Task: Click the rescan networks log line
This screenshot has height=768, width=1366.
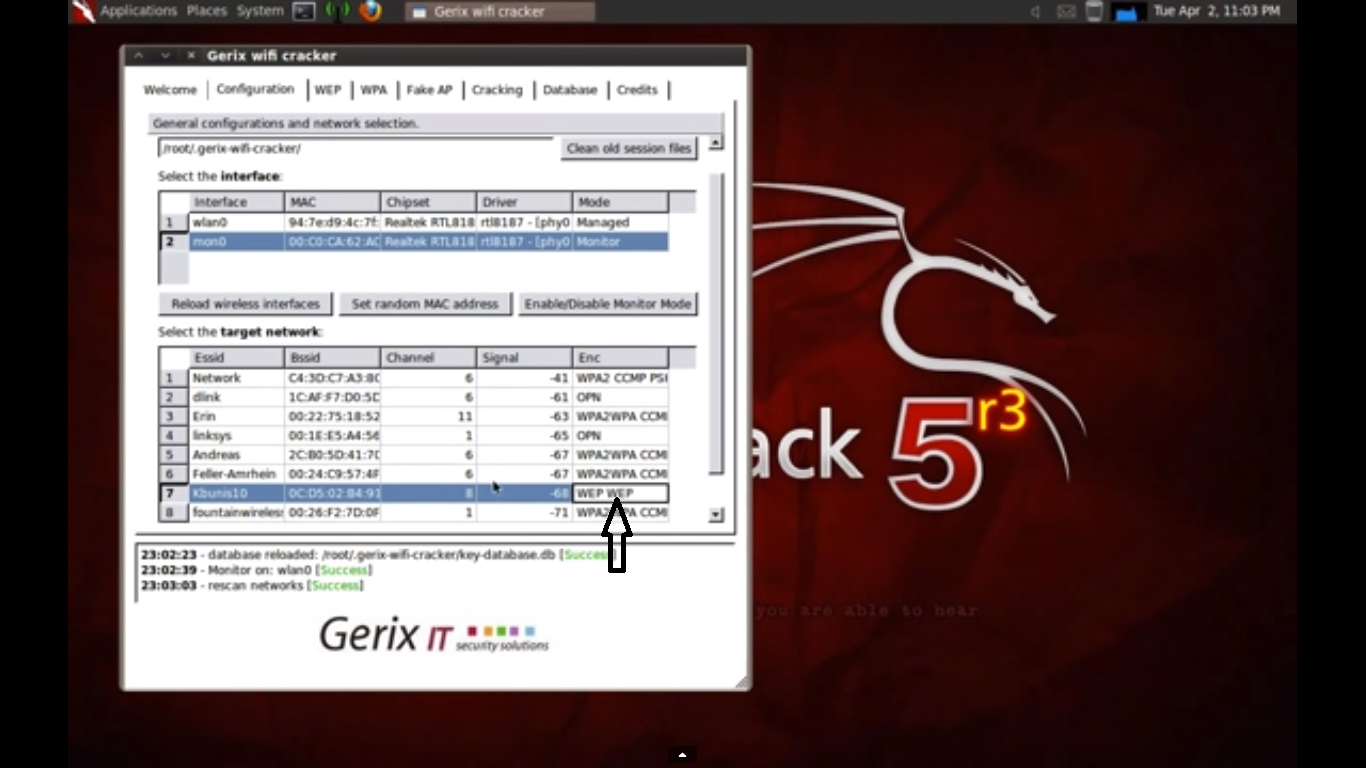Action: [252, 585]
